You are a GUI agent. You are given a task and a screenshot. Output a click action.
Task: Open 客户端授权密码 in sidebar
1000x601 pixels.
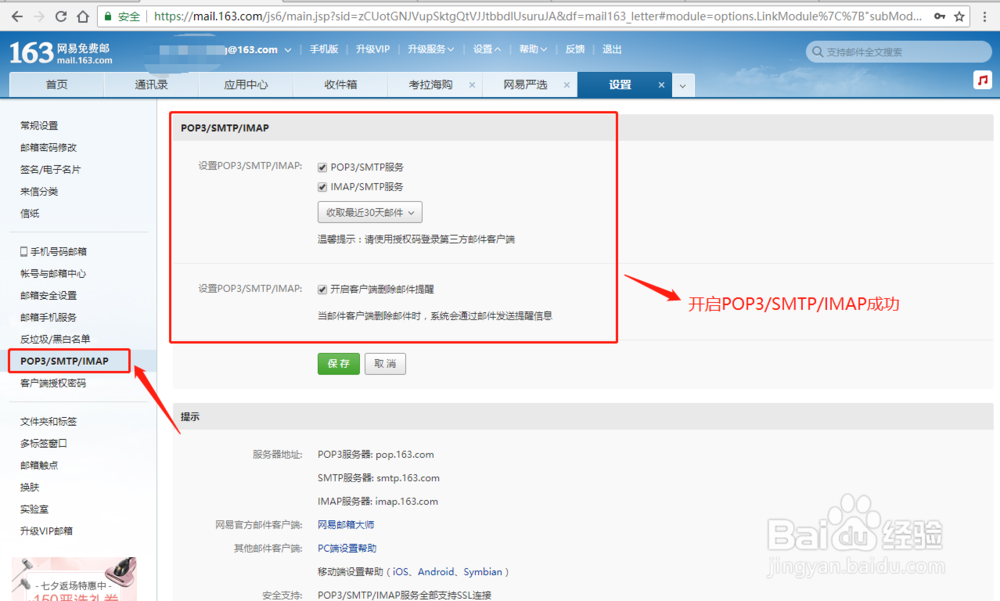[53, 383]
